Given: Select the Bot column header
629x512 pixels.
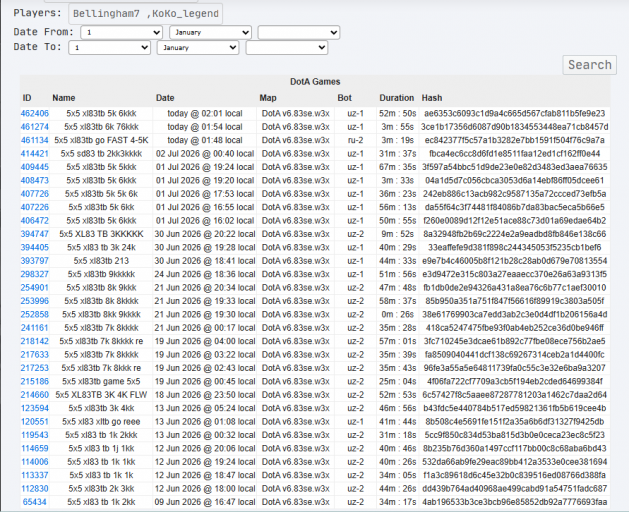Looking at the screenshot, I should point(344,98).
